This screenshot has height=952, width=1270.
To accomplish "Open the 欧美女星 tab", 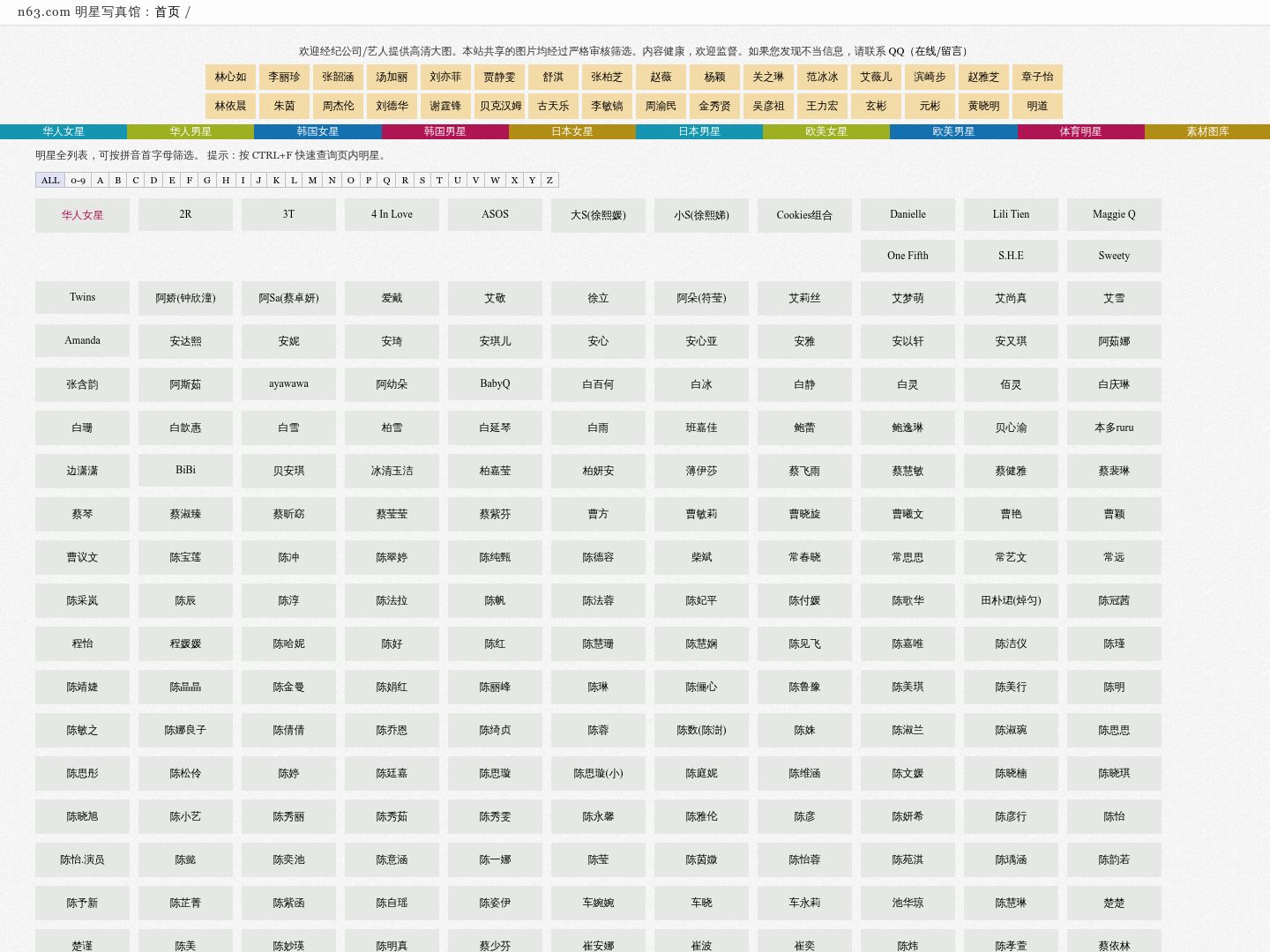I will [x=826, y=131].
